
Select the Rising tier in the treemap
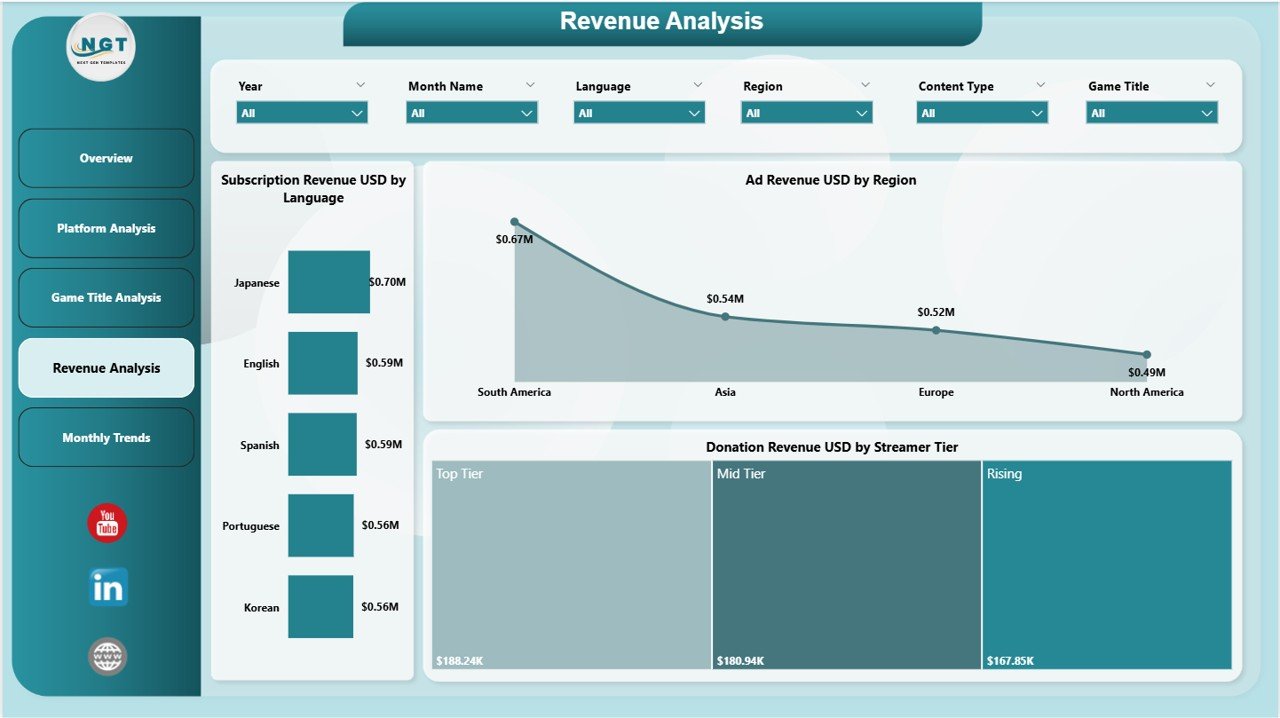(1107, 565)
